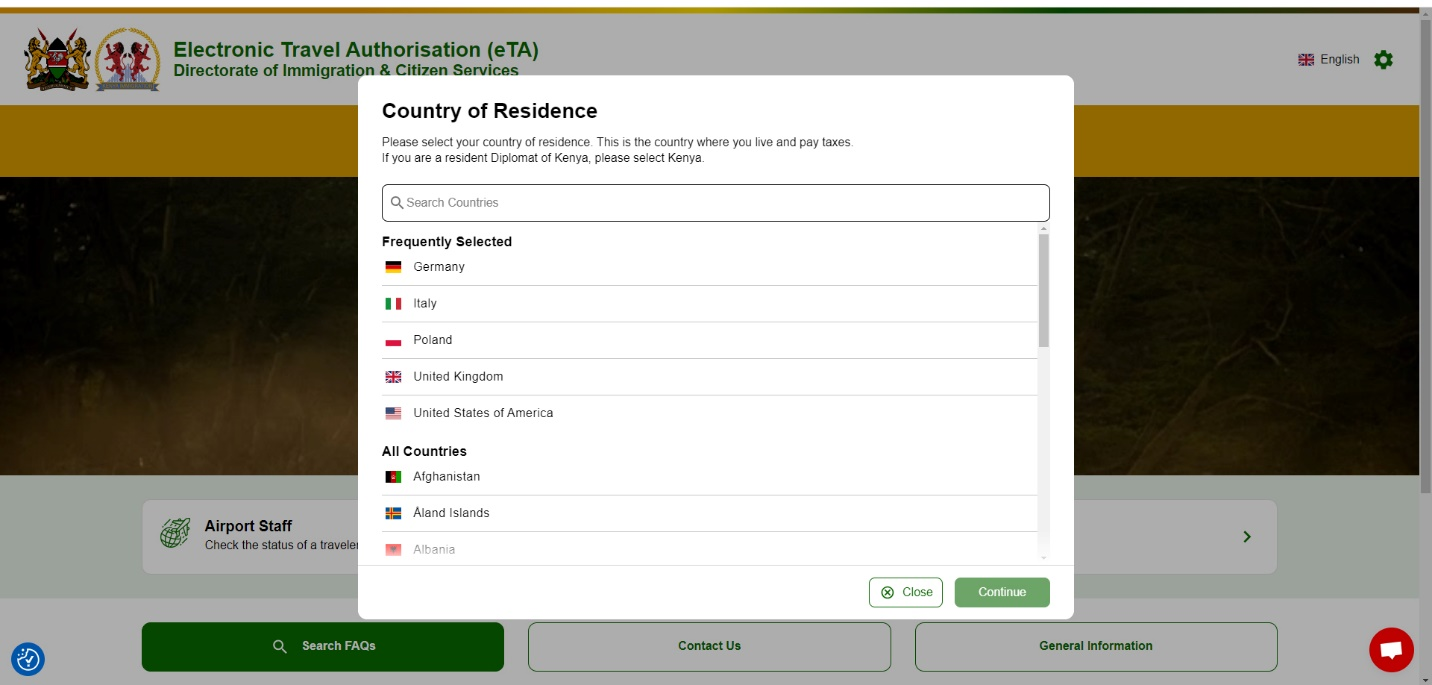Select Afghanistan from All Countries
Viewport: 1432px width, 685px height.
(x=446, y=477)
